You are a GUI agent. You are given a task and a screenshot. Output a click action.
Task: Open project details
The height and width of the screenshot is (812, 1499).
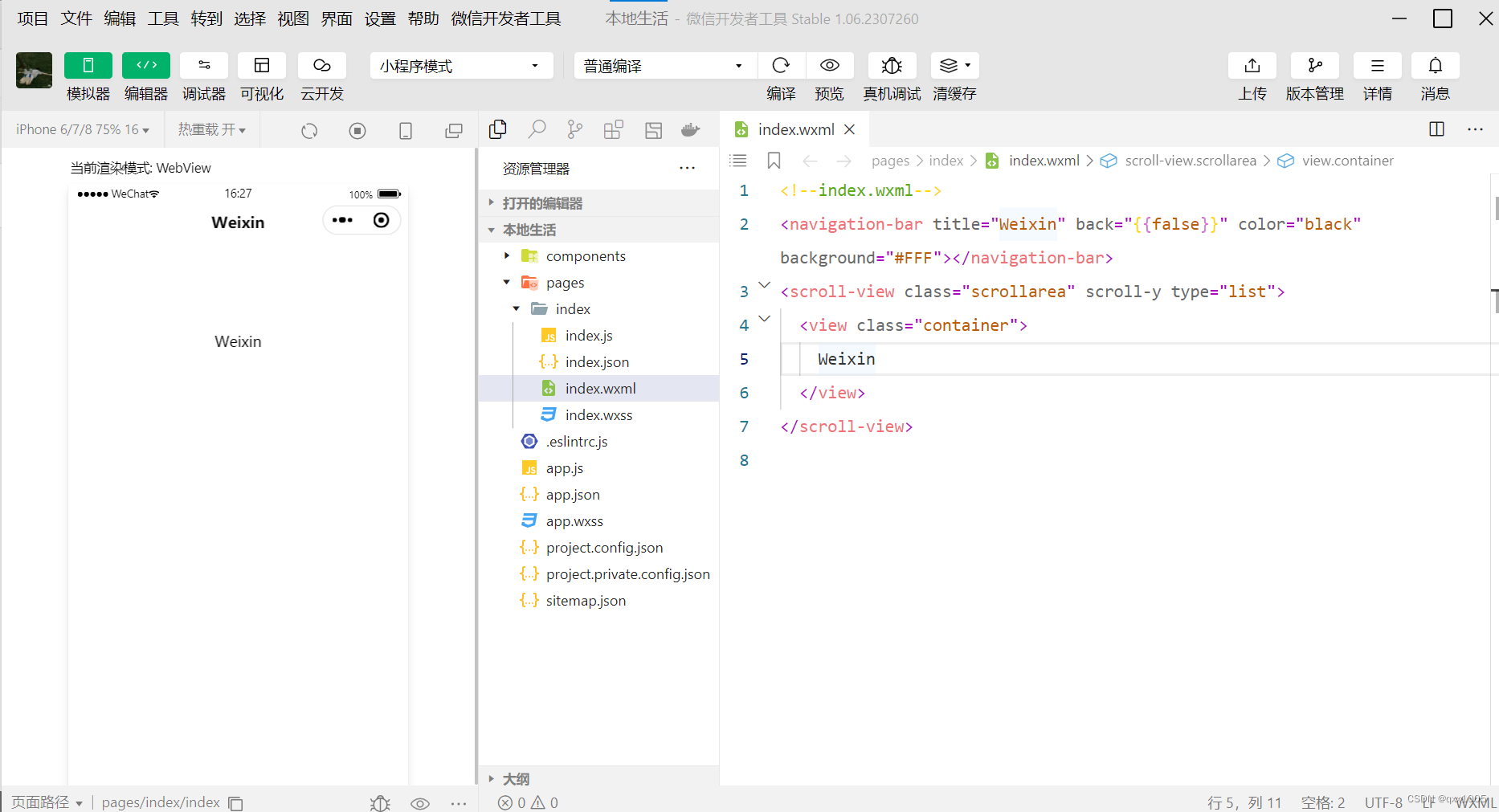pos(1378,66)
